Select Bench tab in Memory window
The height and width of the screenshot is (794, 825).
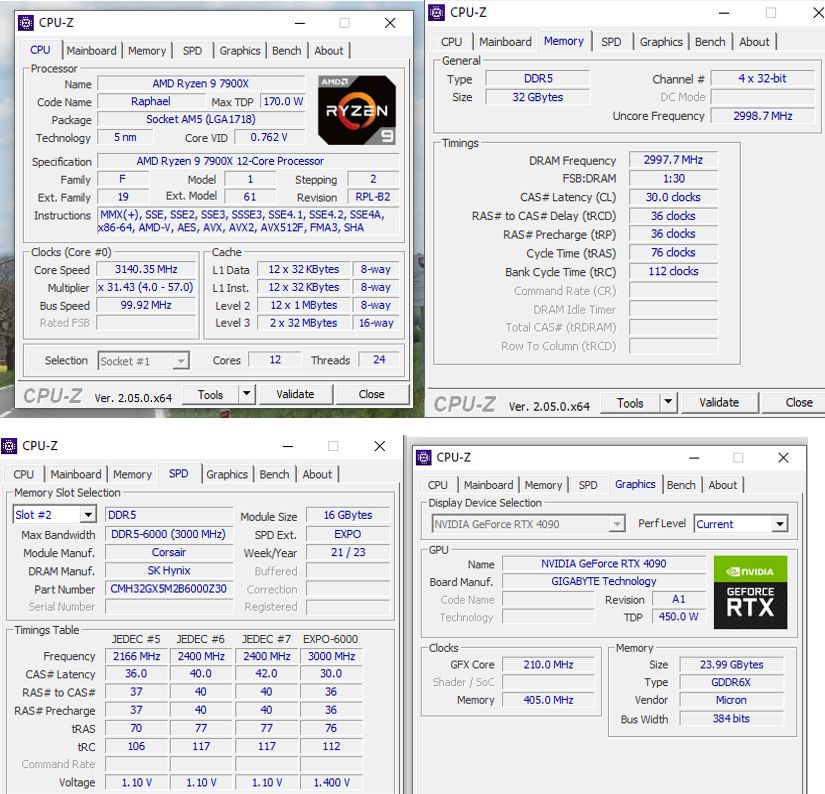point(710,42)
